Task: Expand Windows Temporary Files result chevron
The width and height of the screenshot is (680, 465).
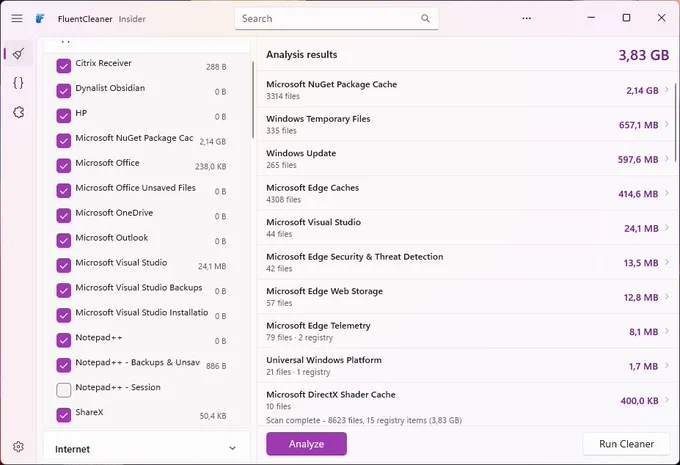Action: pos(667,124)
